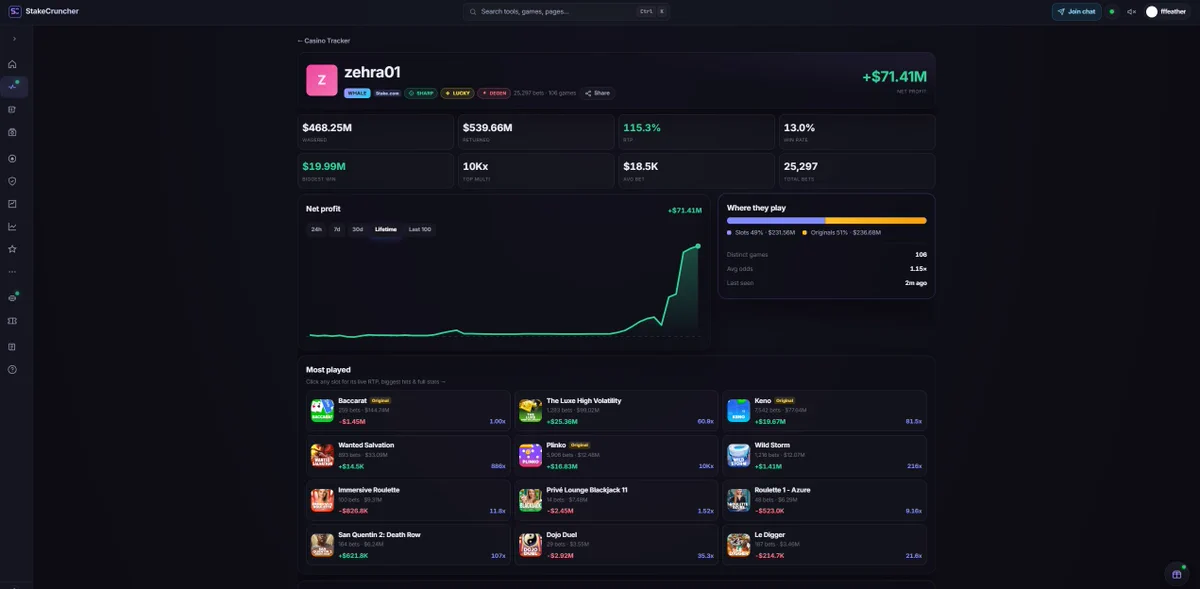Open the sidebar record-circle icon
The height and width of the screenshot is (589, 1200).
click(x=12, y=158)
